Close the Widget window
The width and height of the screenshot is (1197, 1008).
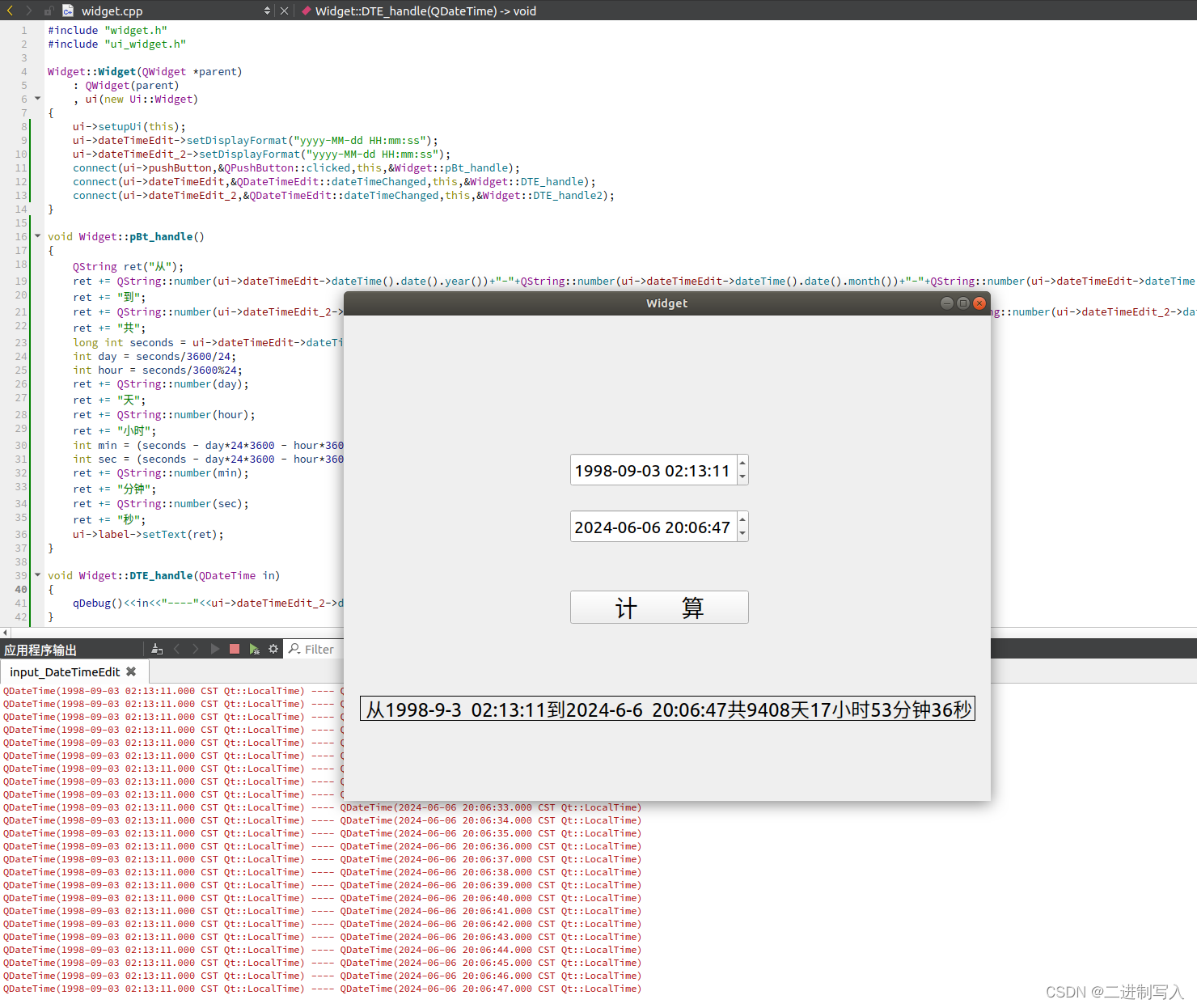pyautogui.click(x=979, y=303)
